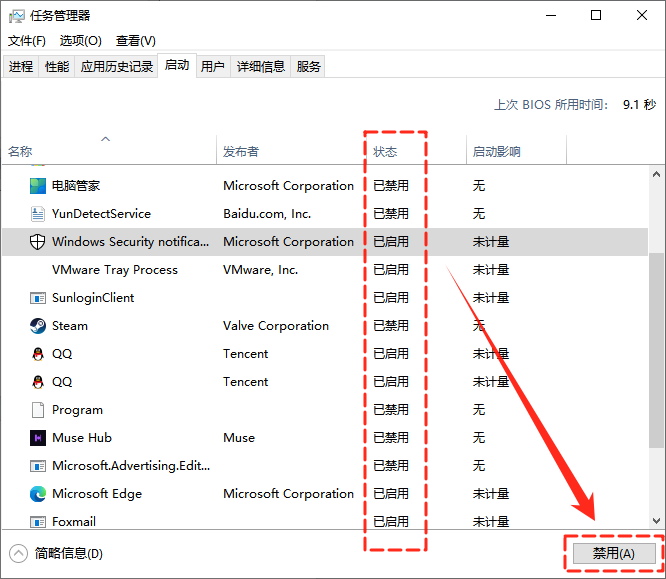This screenshot has height=579, width=666.
Task: Click the sort arrow above 名称 column
Action: [105, 139]
